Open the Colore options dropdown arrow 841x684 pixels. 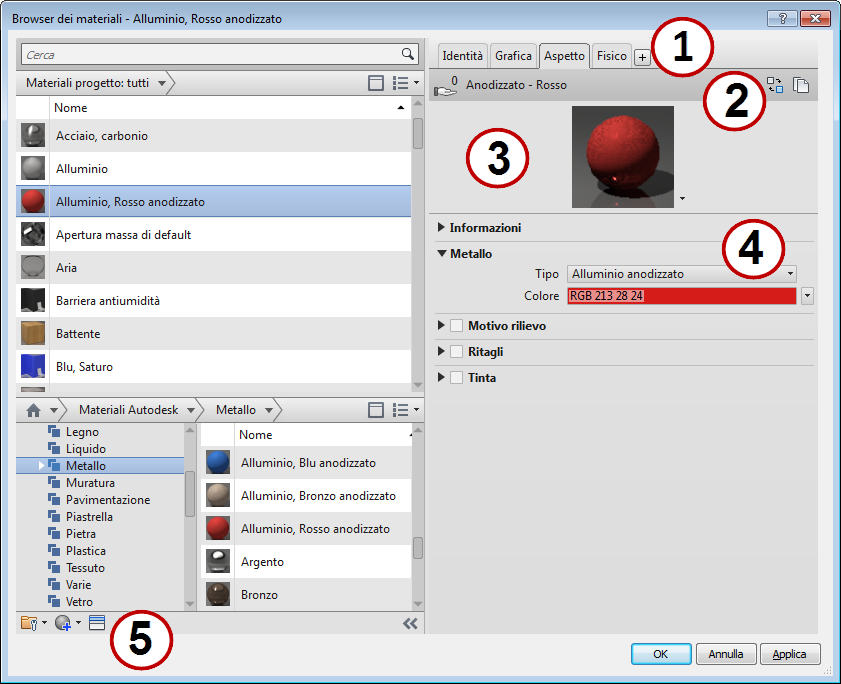[x=807, y=296]
